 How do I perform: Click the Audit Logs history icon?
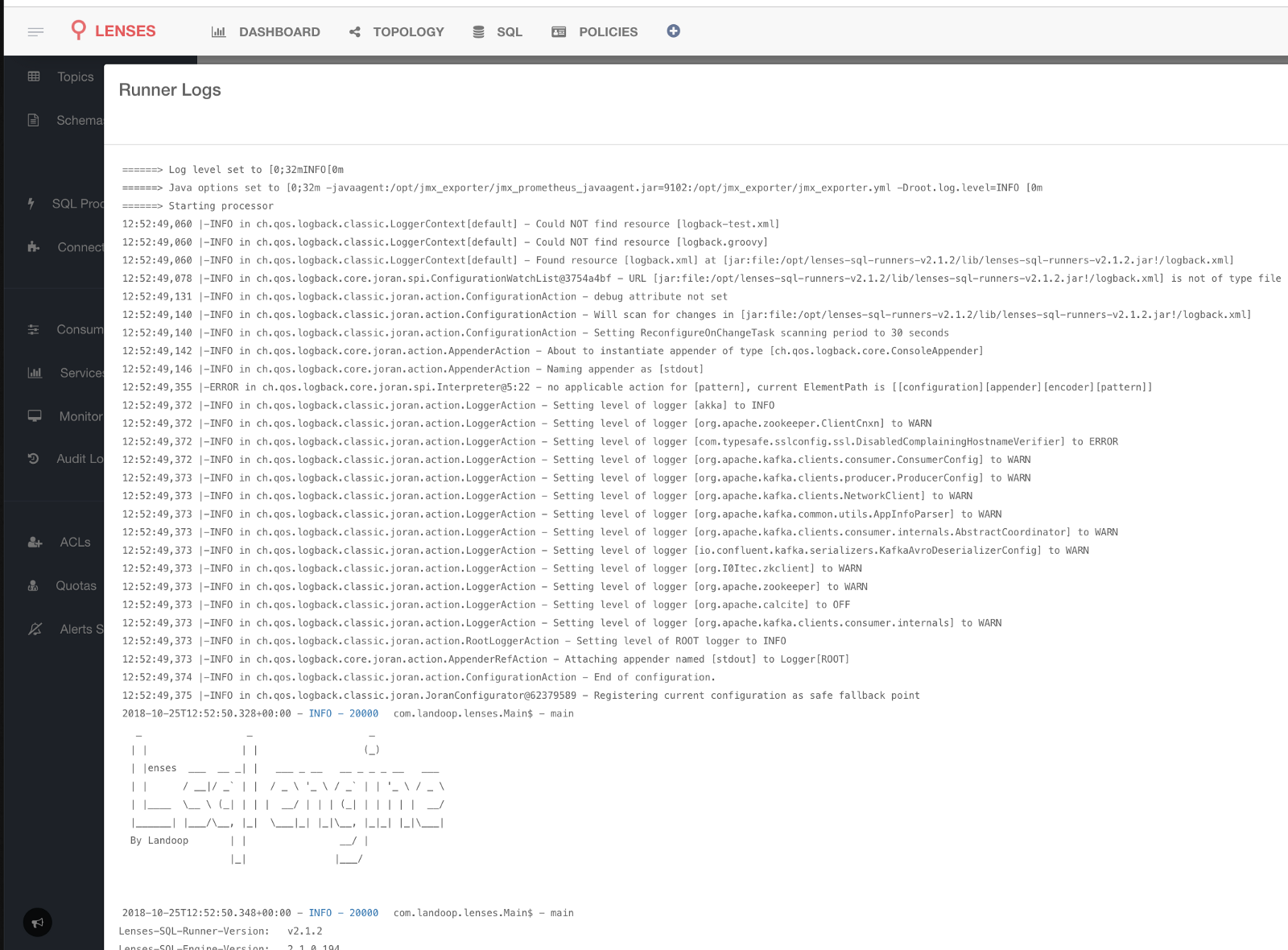34,459
